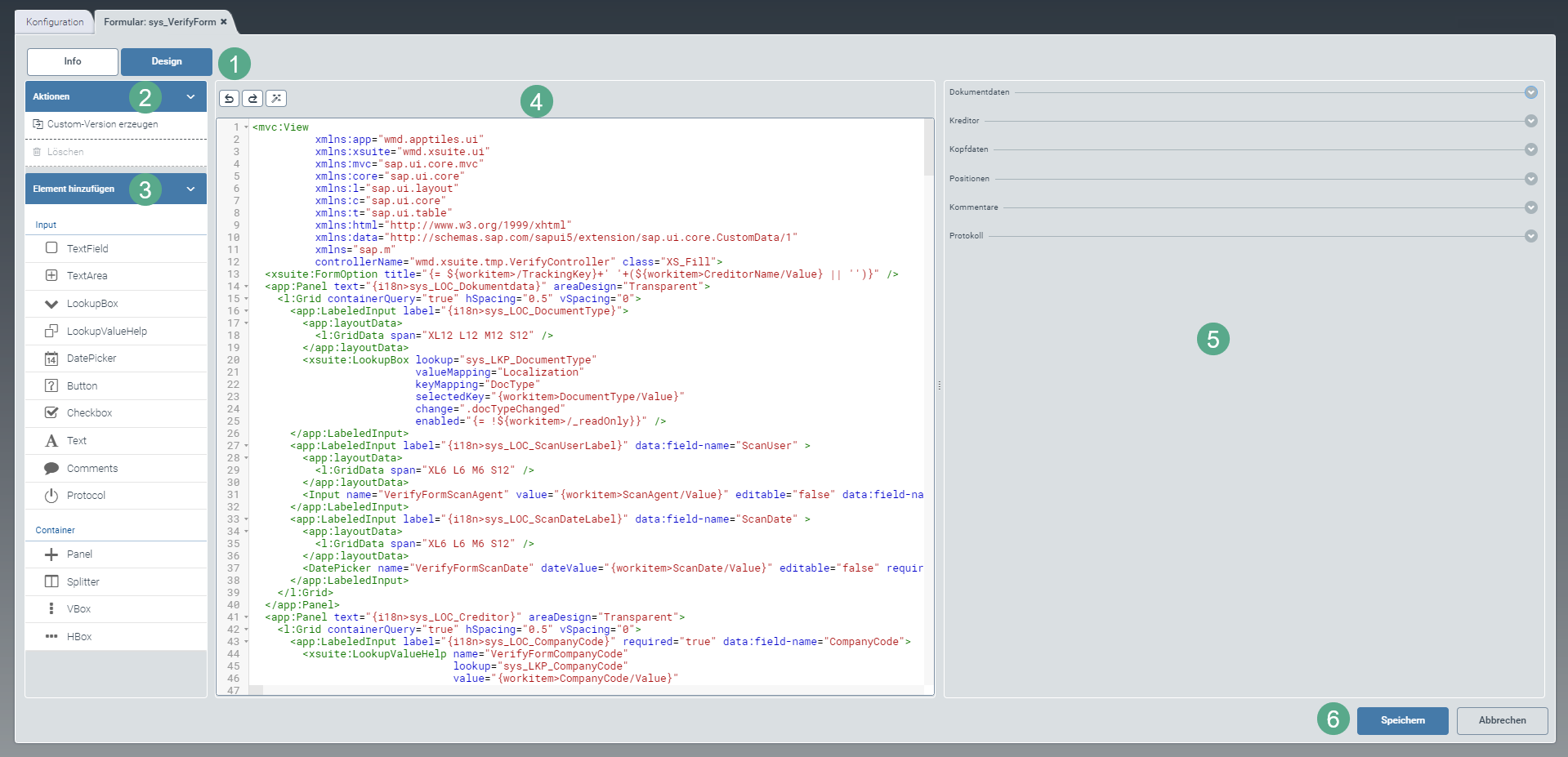Switch to the Konfiguration tab
The width and height of the screenshot is (1568, 757).
(x=55, y=22)
